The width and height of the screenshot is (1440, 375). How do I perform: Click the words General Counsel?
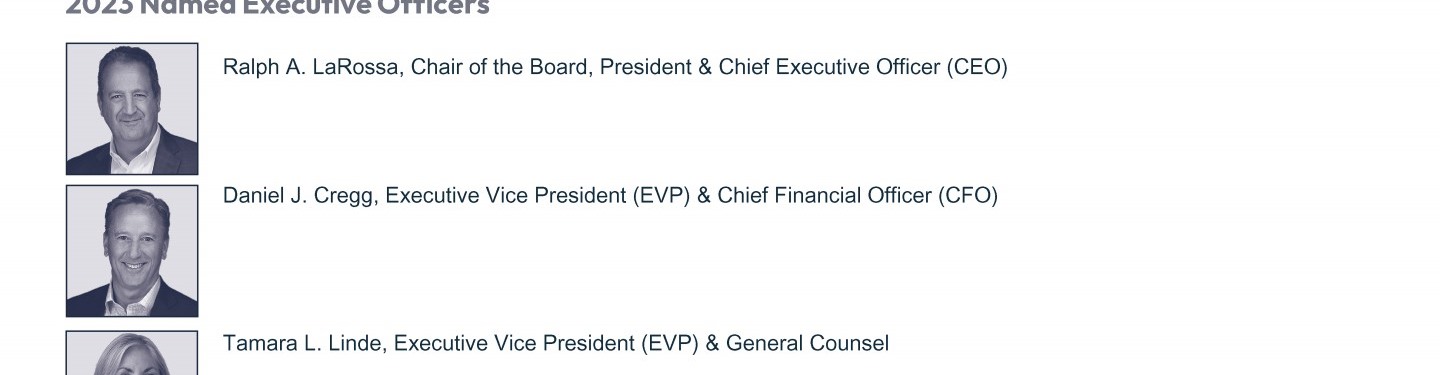tap(807, 344)
